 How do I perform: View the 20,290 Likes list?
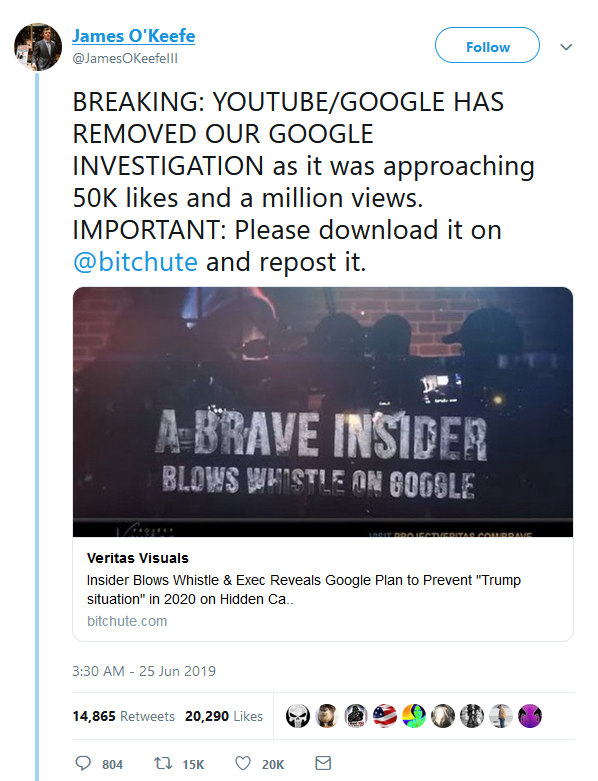224,716
